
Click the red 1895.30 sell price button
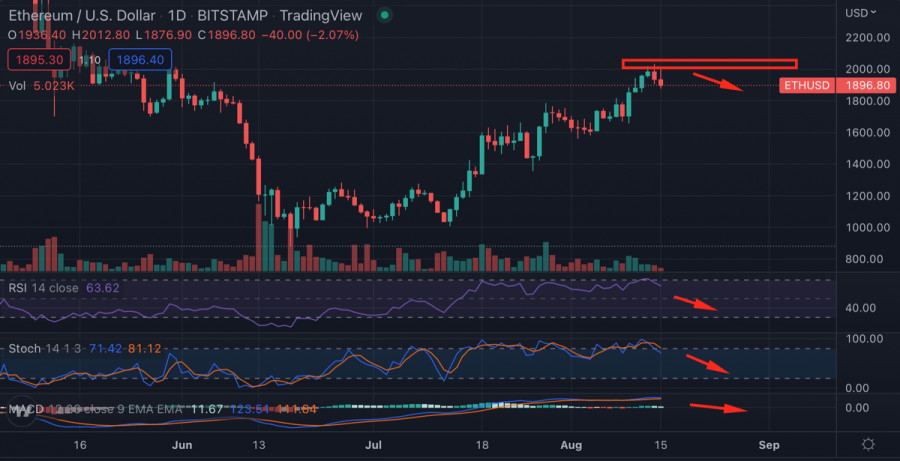click(x=37, y=60)
